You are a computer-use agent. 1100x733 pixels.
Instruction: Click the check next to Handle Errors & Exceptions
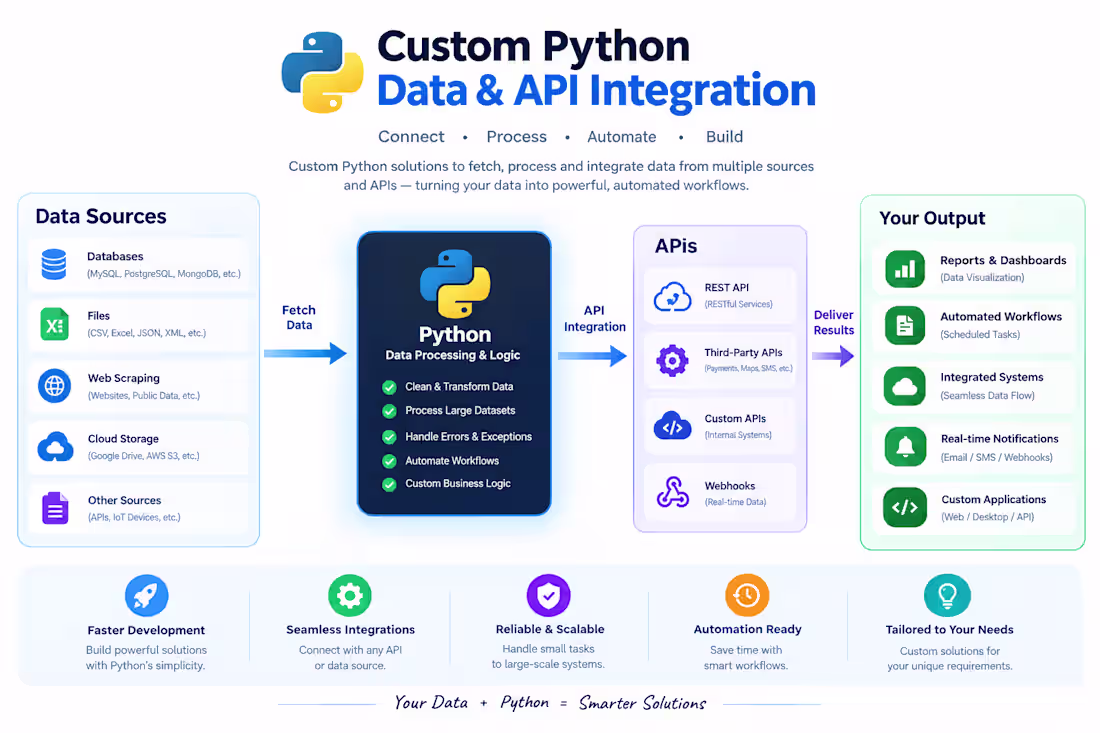pyautogui.click(x=389, y=437)
